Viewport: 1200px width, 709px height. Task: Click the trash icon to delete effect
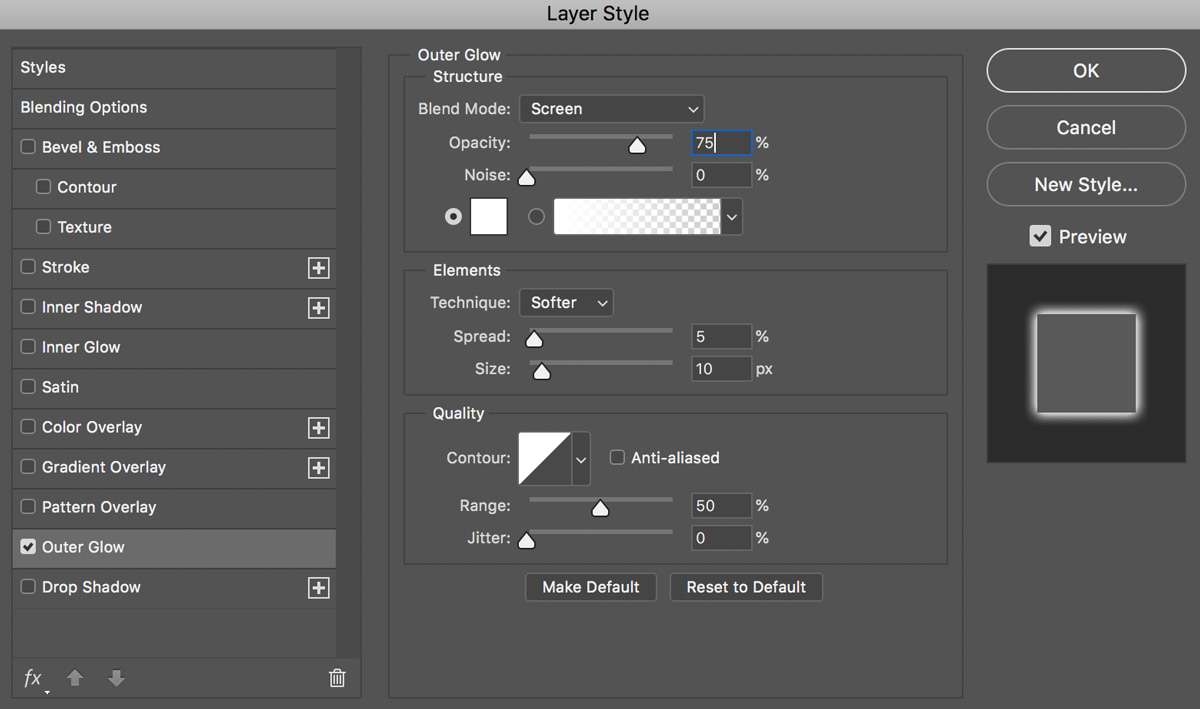[x=337, y=678]
